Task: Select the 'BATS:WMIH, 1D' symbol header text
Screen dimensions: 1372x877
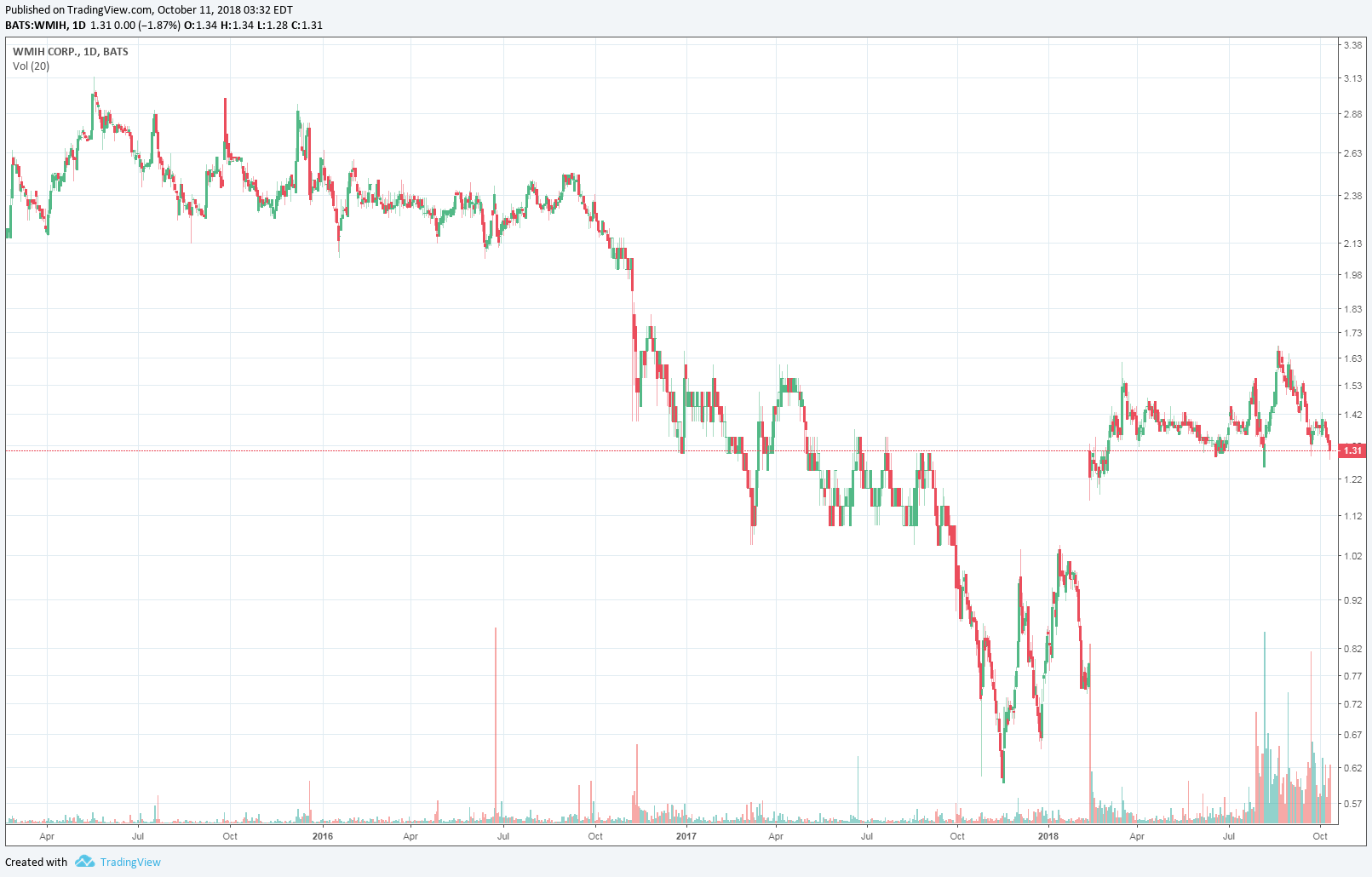Action: [45, 25]
